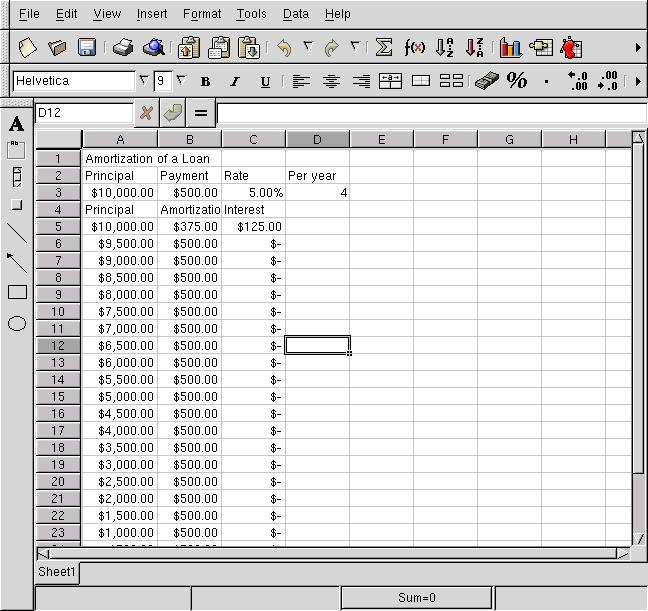Click the Print icon
The image size is (648, 611).
click(x=122, y=47)
